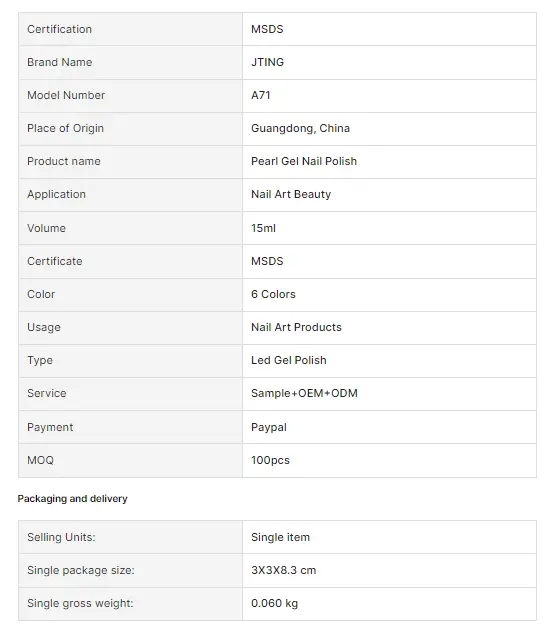547x628 pixels.
Task: Click the A71 model number value
Action: (x=261, y=95)
